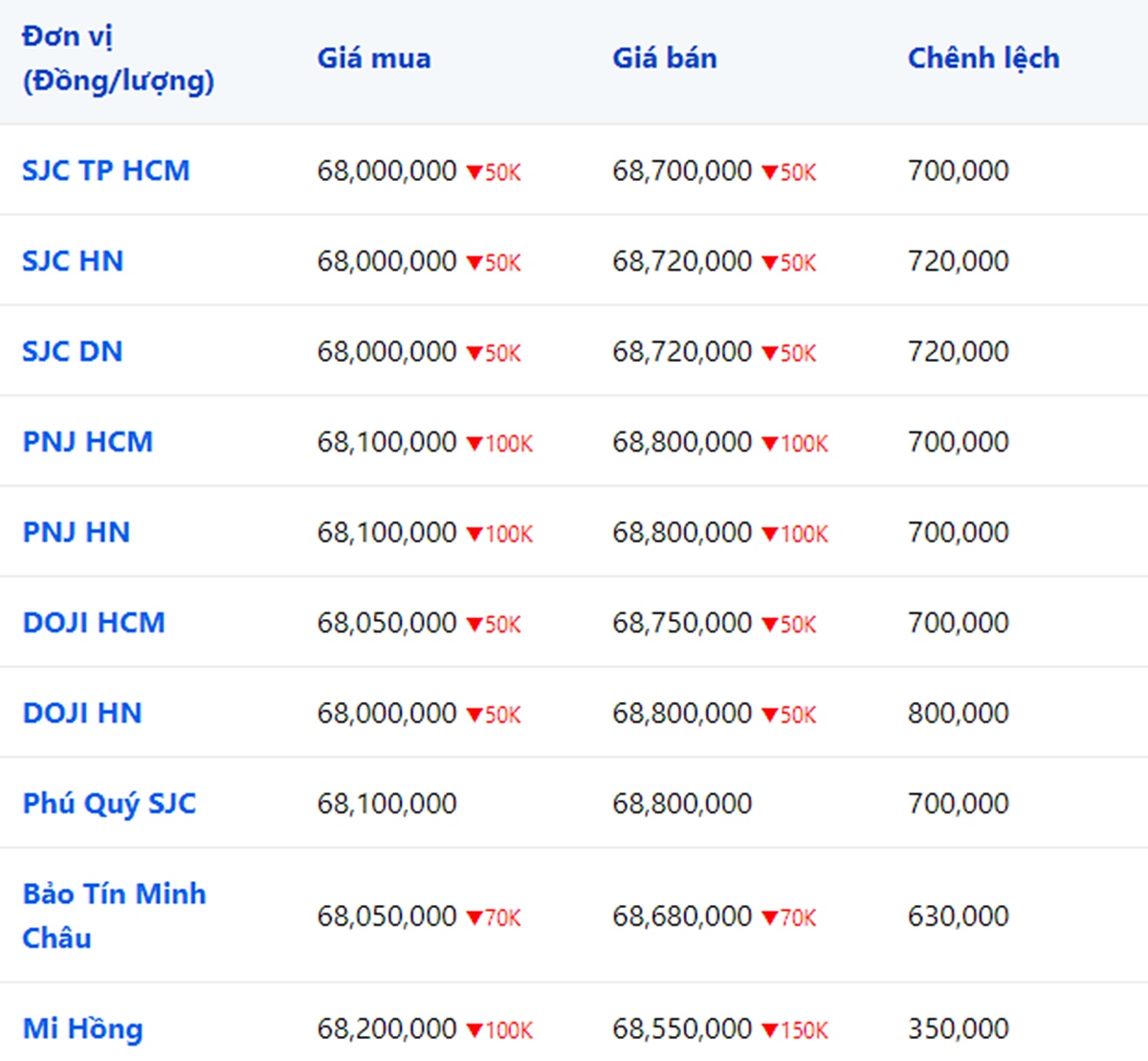
Task: Select SJC HN sell price 68,720,000
Action: [x=682, y=261]
